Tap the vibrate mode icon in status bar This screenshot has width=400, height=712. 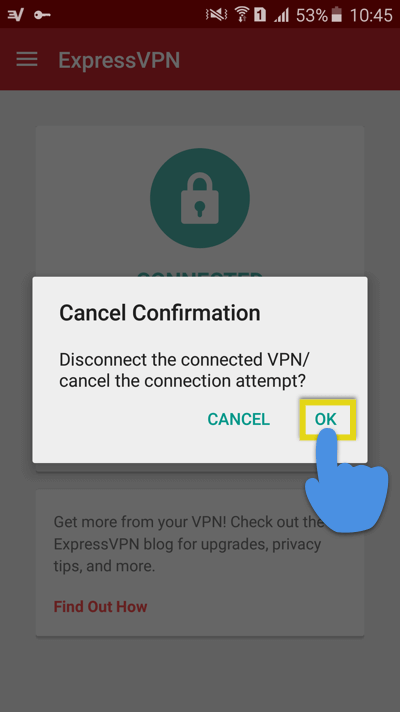tap(216, 15)
